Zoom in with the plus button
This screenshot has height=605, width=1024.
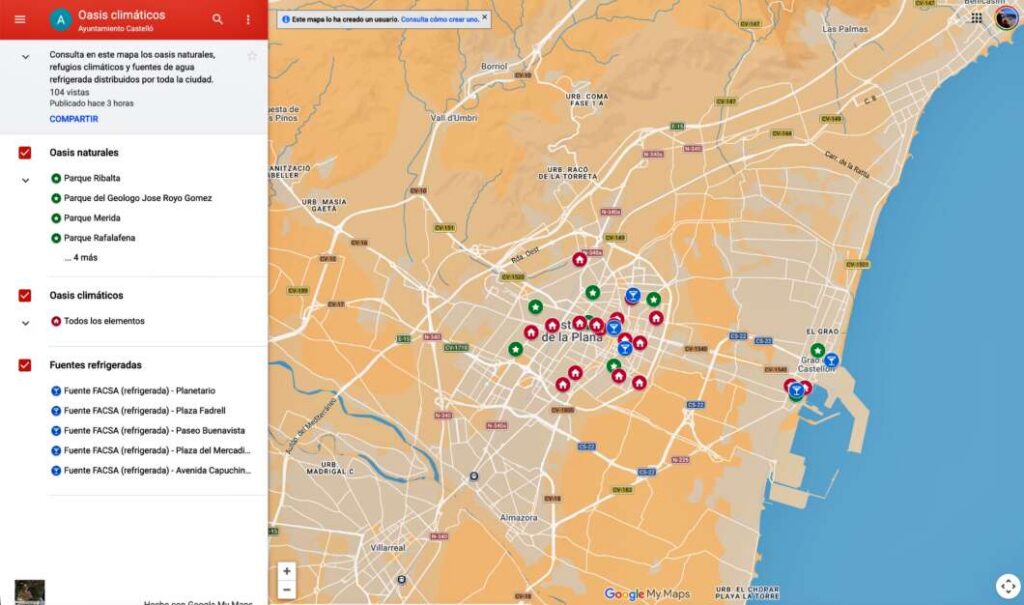[287, 571]
